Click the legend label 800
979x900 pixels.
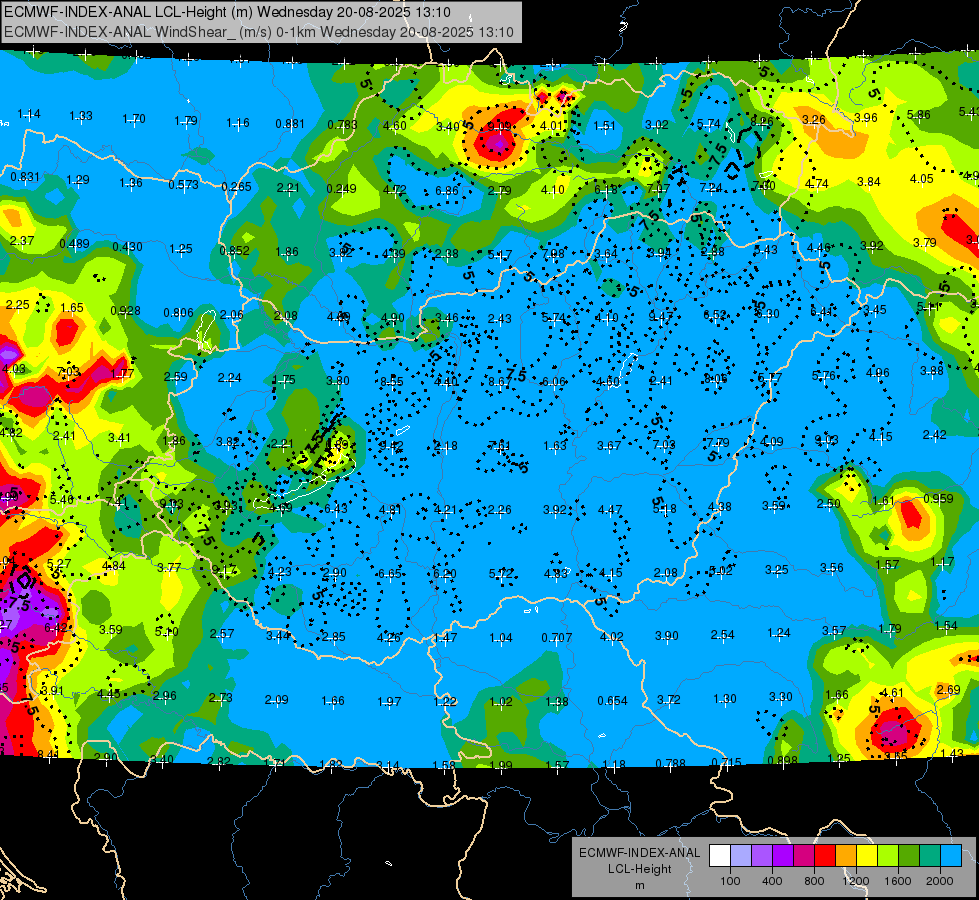tap(814, 881)
